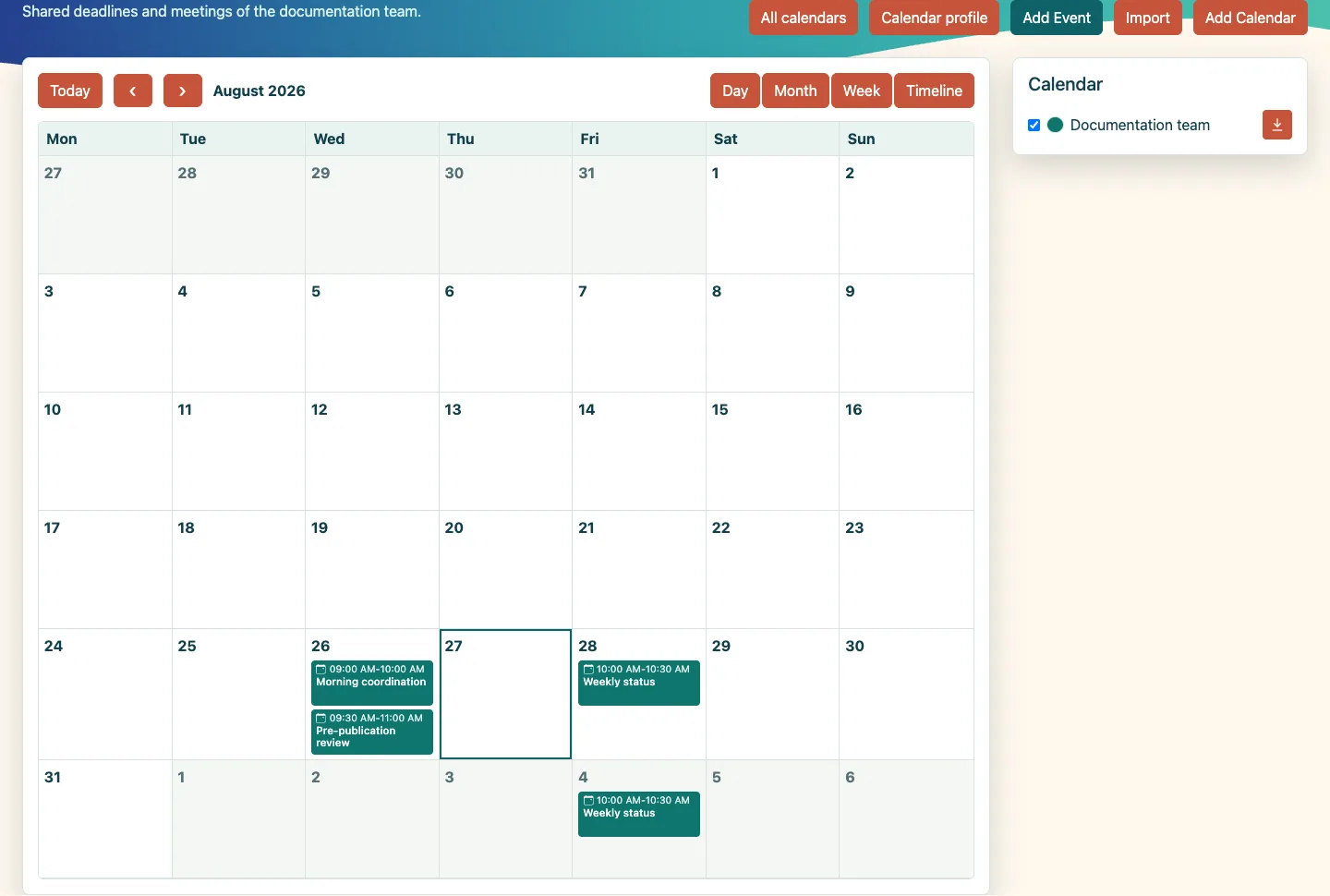Switch to Day view
The image size is (1330, 896).
[735, 91]
